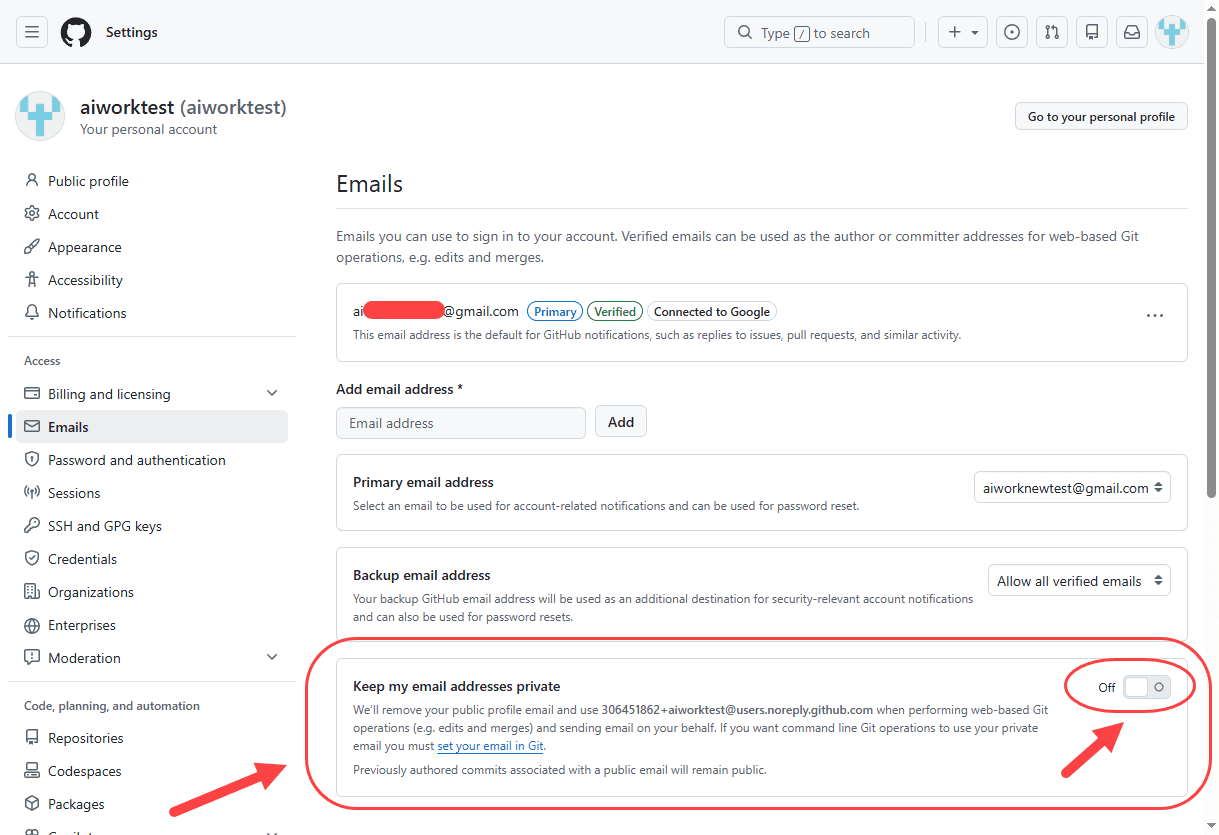The image size is (1219, 835).
Task: Open the three-dot menu for the gmail address
Action: pos(1155,315)
